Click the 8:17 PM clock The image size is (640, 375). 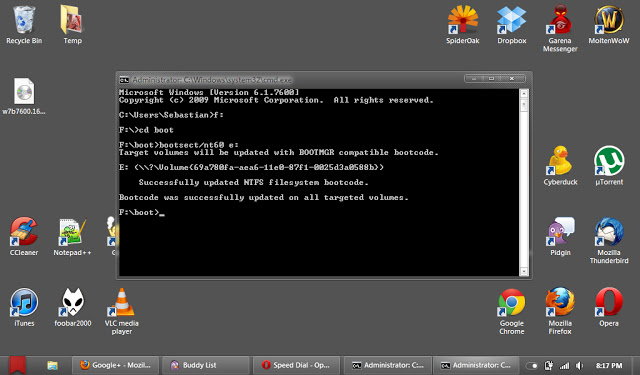[x=609, y=366]
